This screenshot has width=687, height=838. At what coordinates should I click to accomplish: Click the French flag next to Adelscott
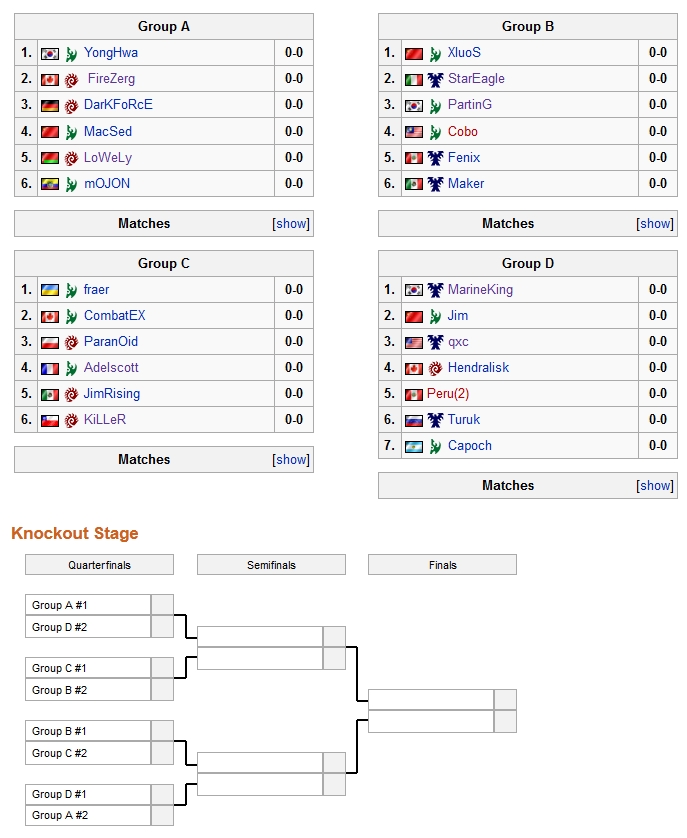point(50,368)
